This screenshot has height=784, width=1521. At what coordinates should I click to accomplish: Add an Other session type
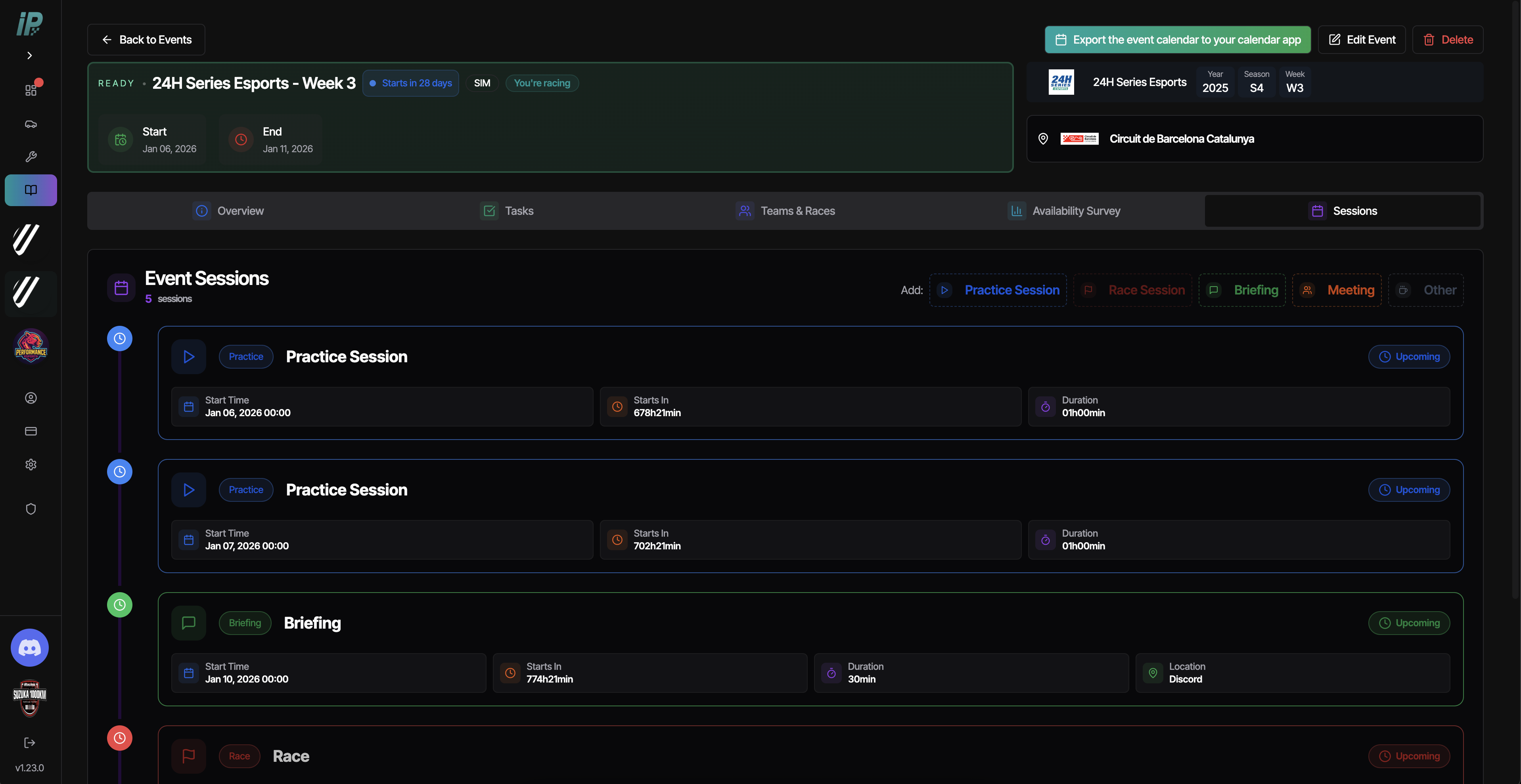point(1427,290)
